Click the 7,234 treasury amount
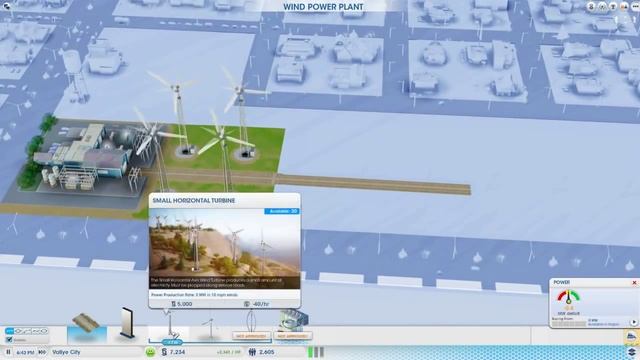Viewport: 640px width, 360px height. [x=177, y=352]
